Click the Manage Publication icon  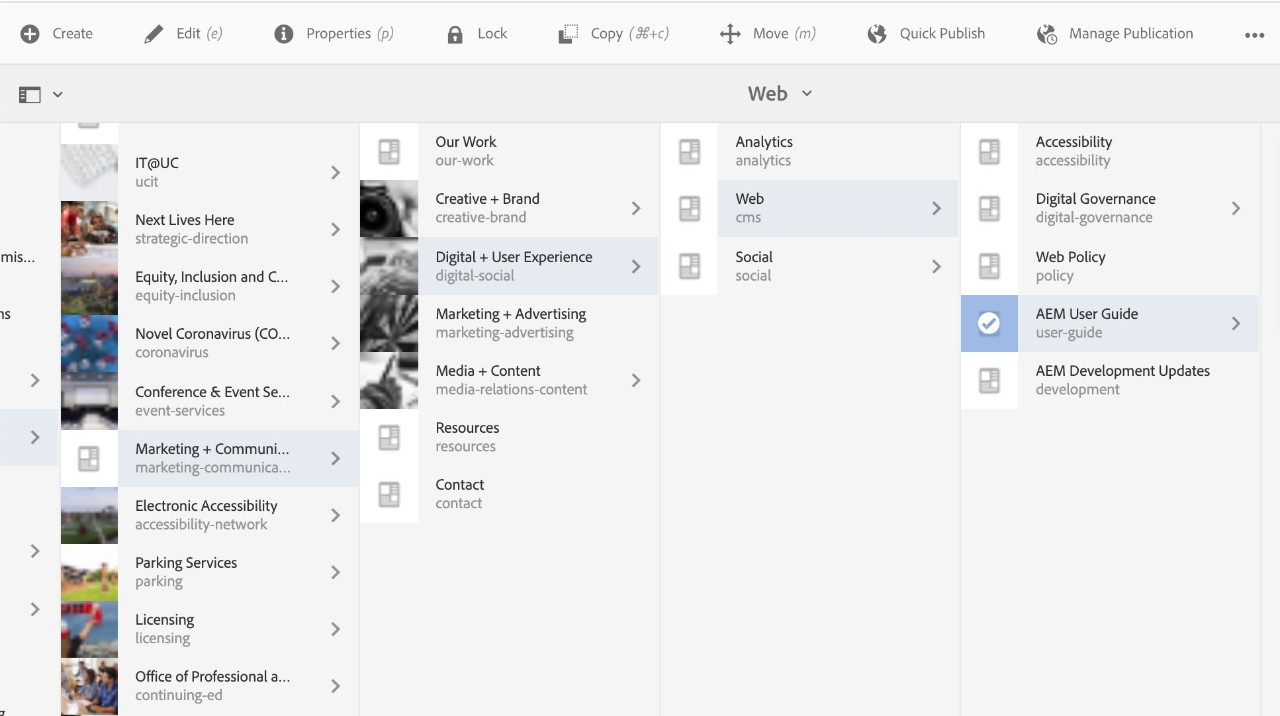coord(1047,34)
